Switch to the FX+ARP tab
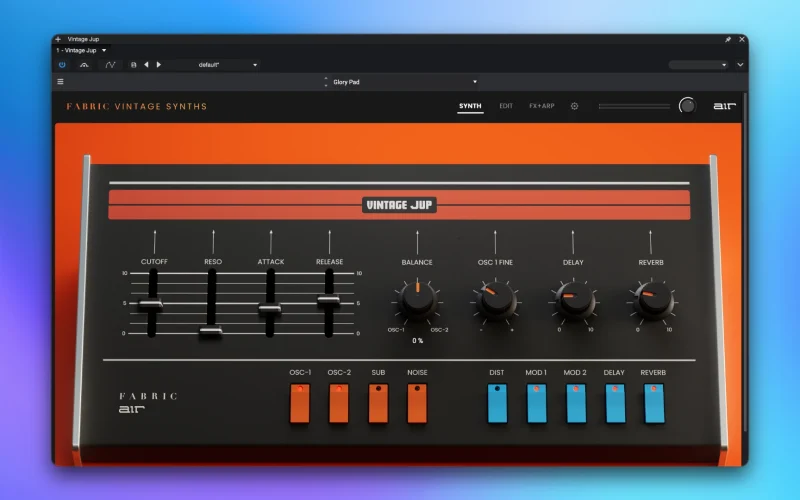The width and height of the screenshot is (800, 500). (x=542, y=106)
